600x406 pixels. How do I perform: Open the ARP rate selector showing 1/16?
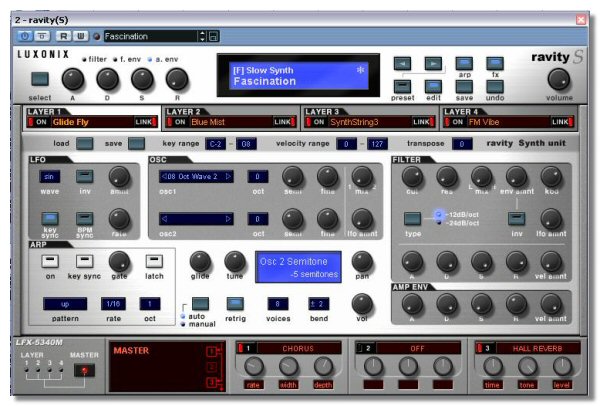point(113,304)
